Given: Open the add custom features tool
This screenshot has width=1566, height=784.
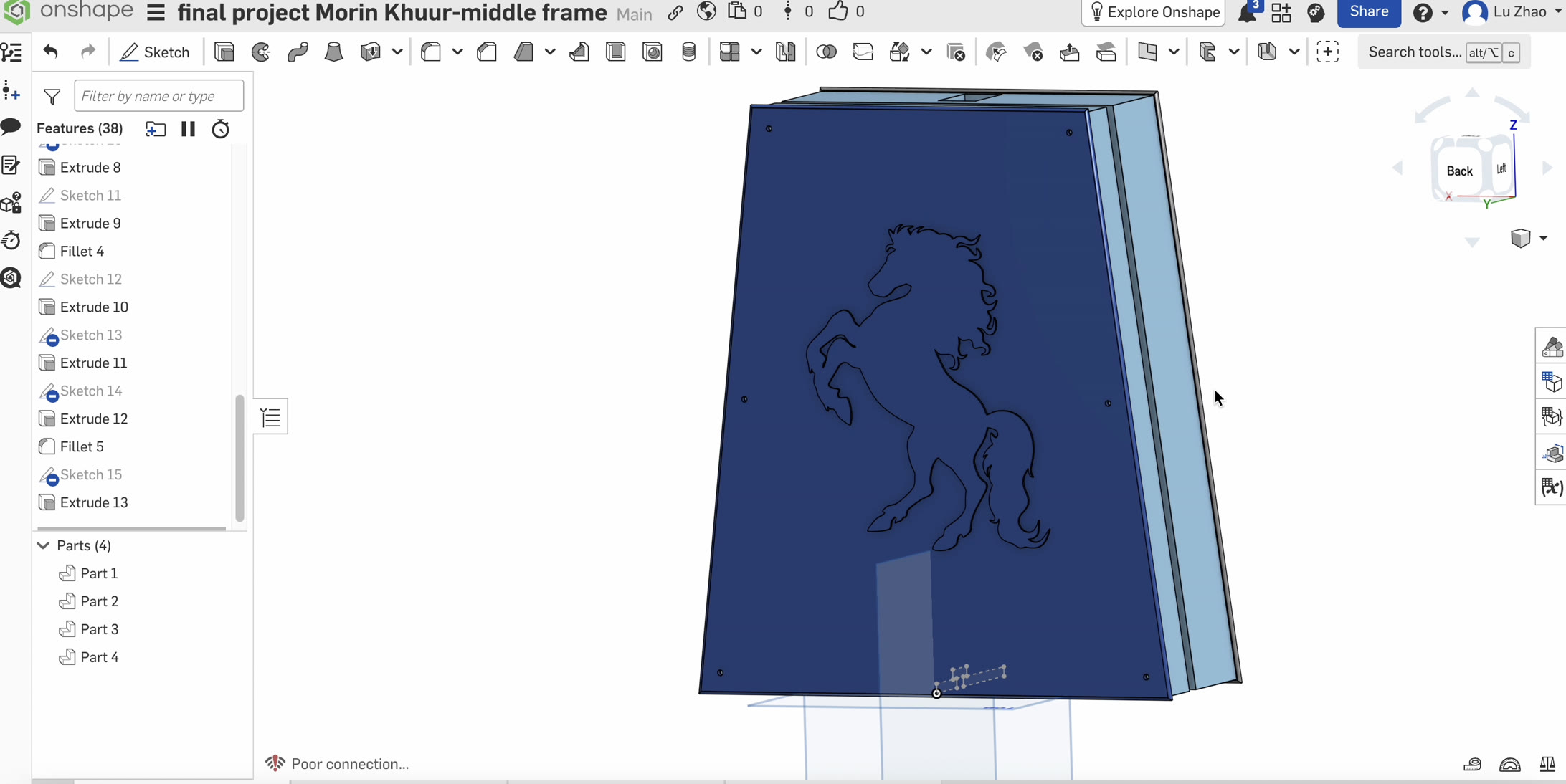Looking at the screenshot, I should 1328,52.
